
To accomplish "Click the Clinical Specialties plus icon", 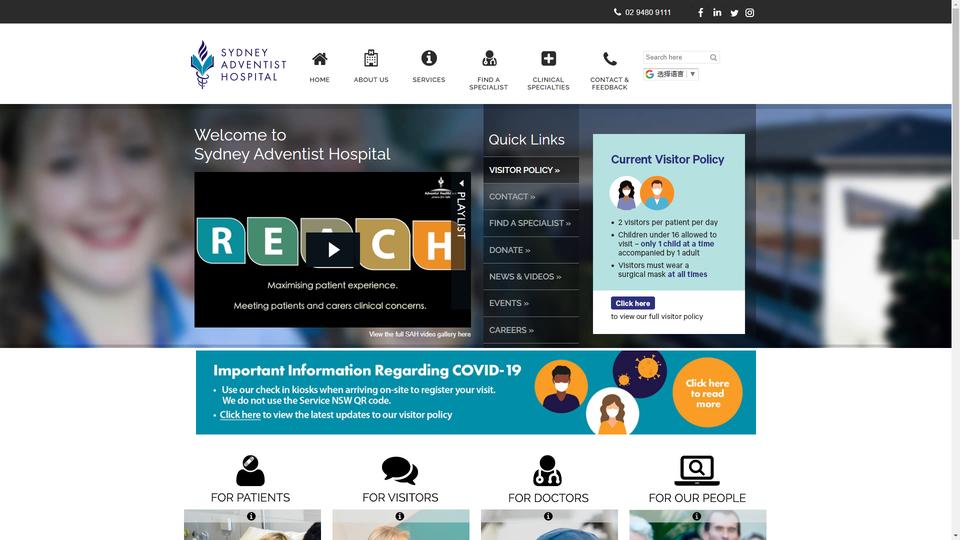I will [549, 58].
